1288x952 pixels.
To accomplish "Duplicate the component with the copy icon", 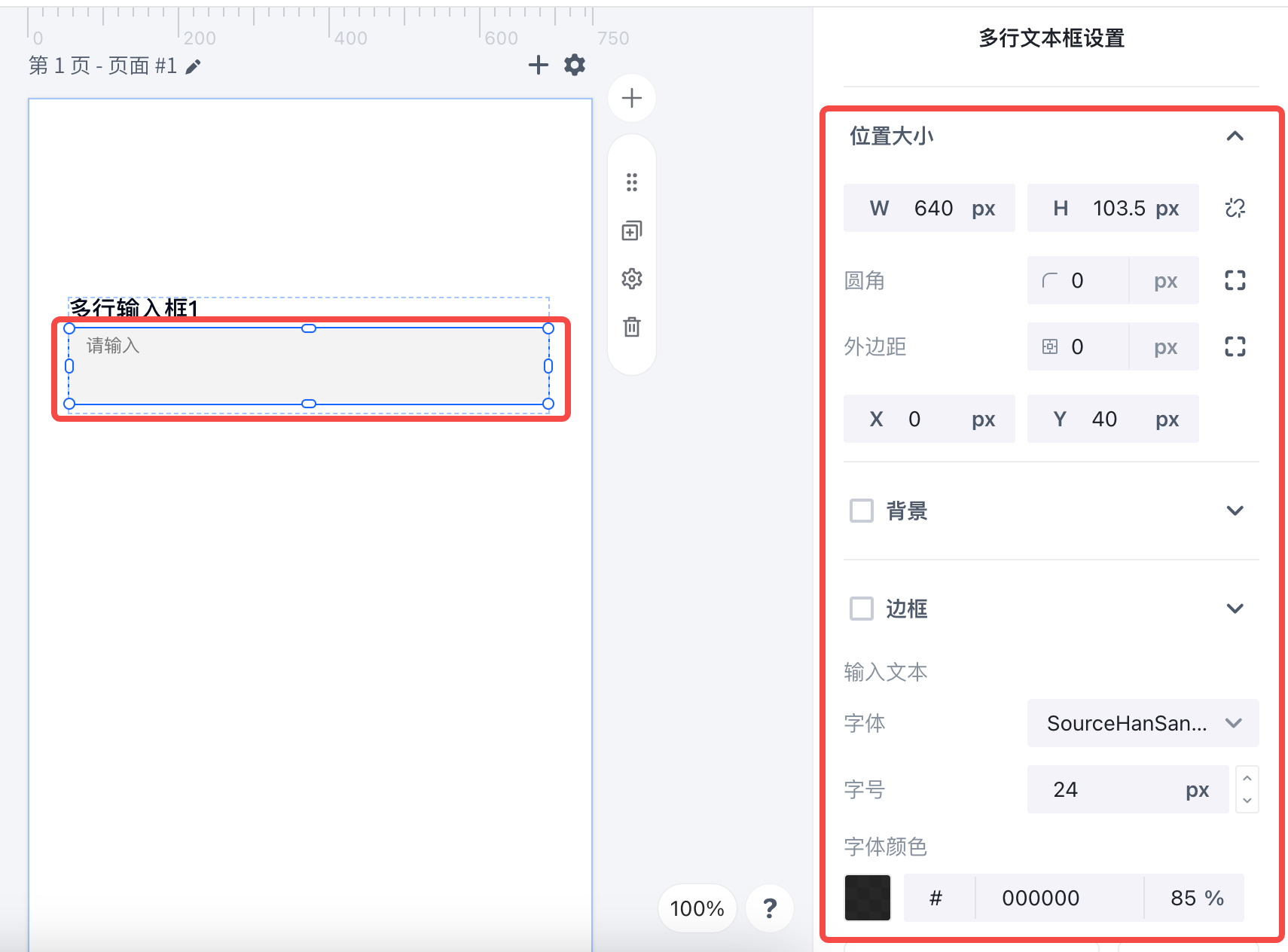I will pos(632,230).
